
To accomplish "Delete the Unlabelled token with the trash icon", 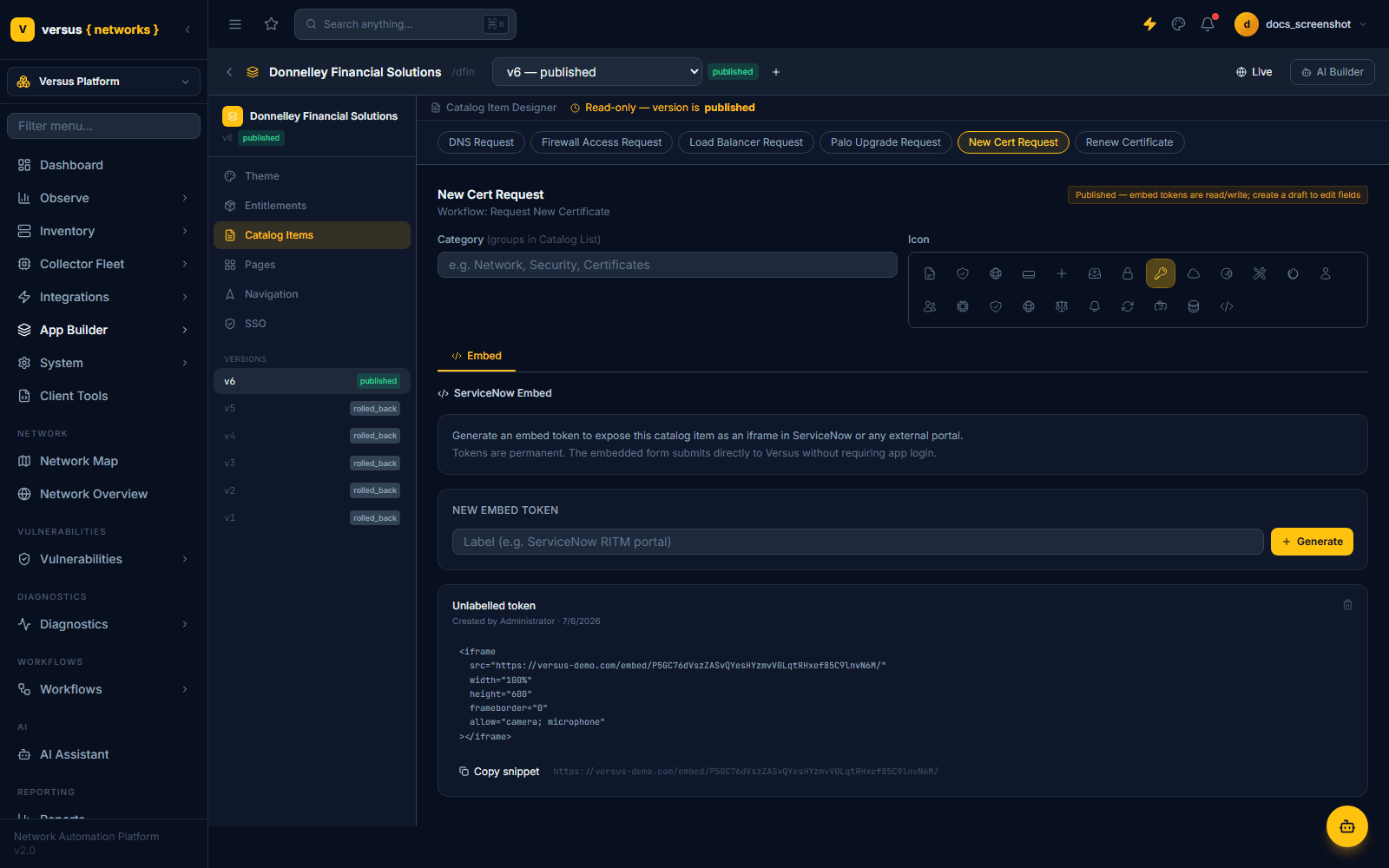I will click(x=1348, y=605).
